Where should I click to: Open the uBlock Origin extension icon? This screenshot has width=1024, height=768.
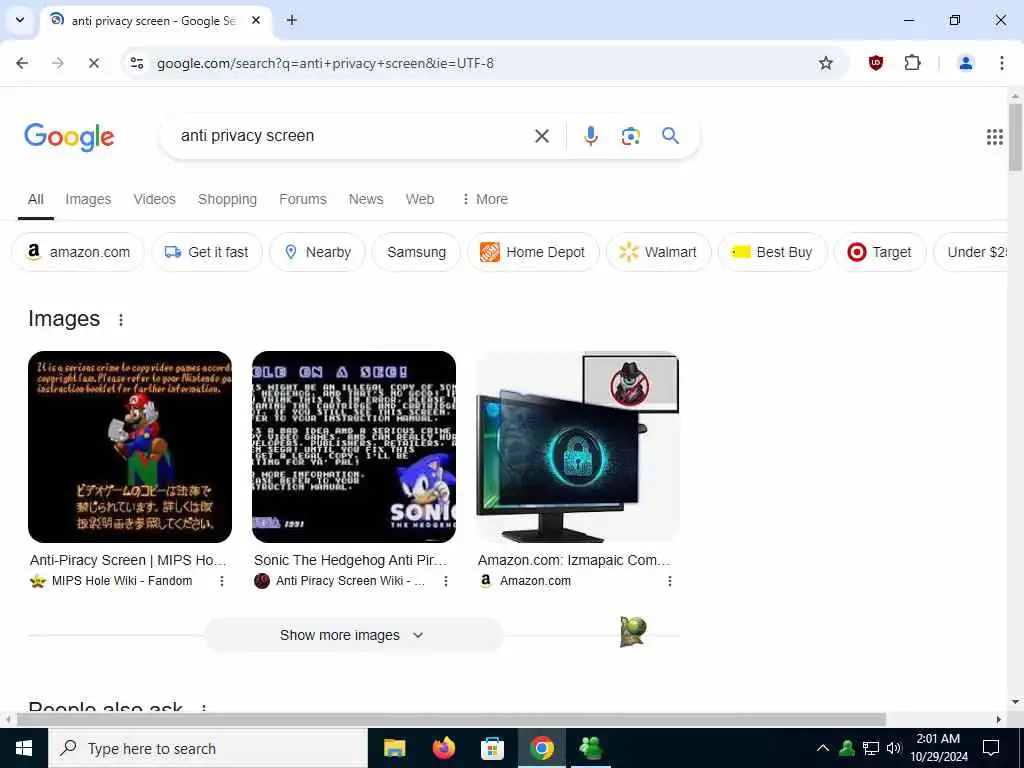[x=876, y=63]
